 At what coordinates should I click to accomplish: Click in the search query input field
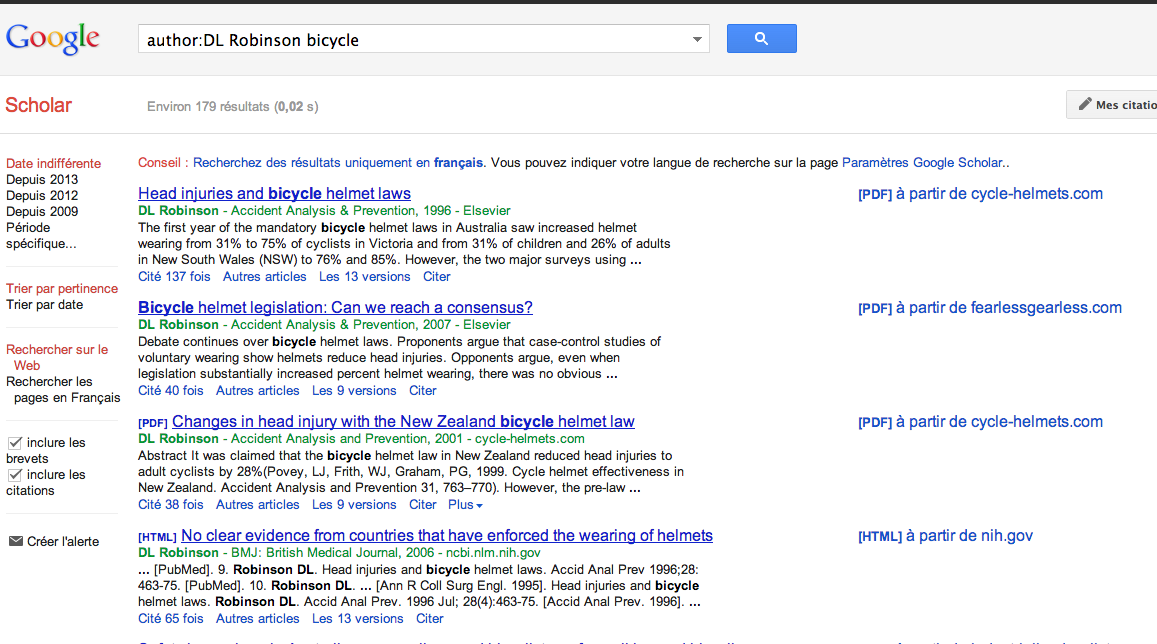point(413,39)
